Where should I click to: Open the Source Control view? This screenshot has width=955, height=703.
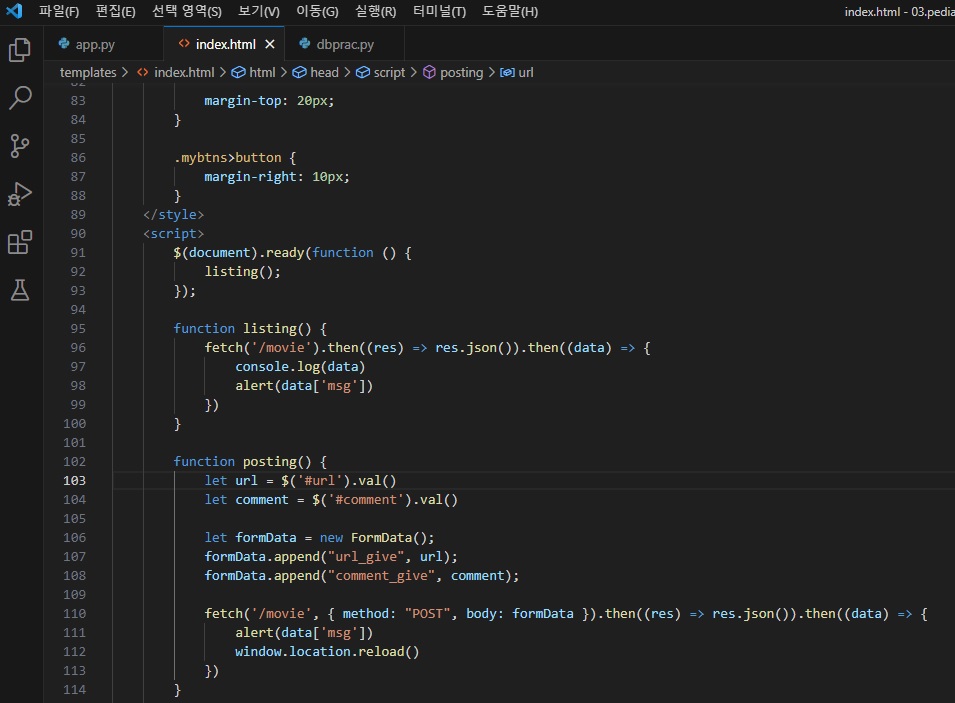tap(20, 146)
